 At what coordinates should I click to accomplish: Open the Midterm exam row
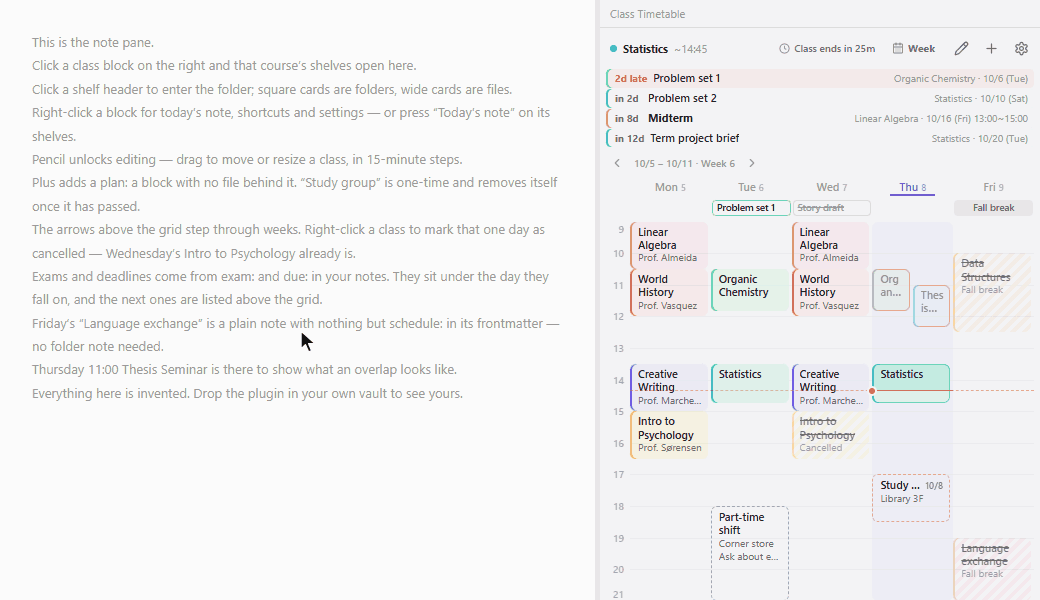point(819,118)
